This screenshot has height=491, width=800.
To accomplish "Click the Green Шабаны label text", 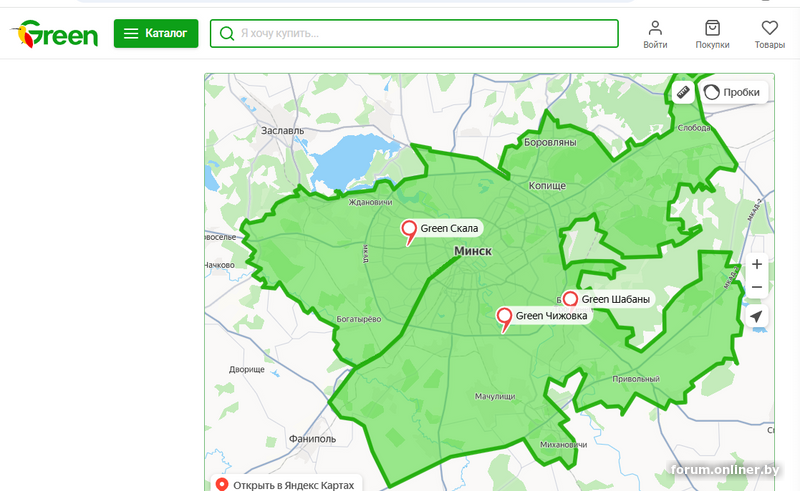I will pyautogui.click(x=615, y=299).
